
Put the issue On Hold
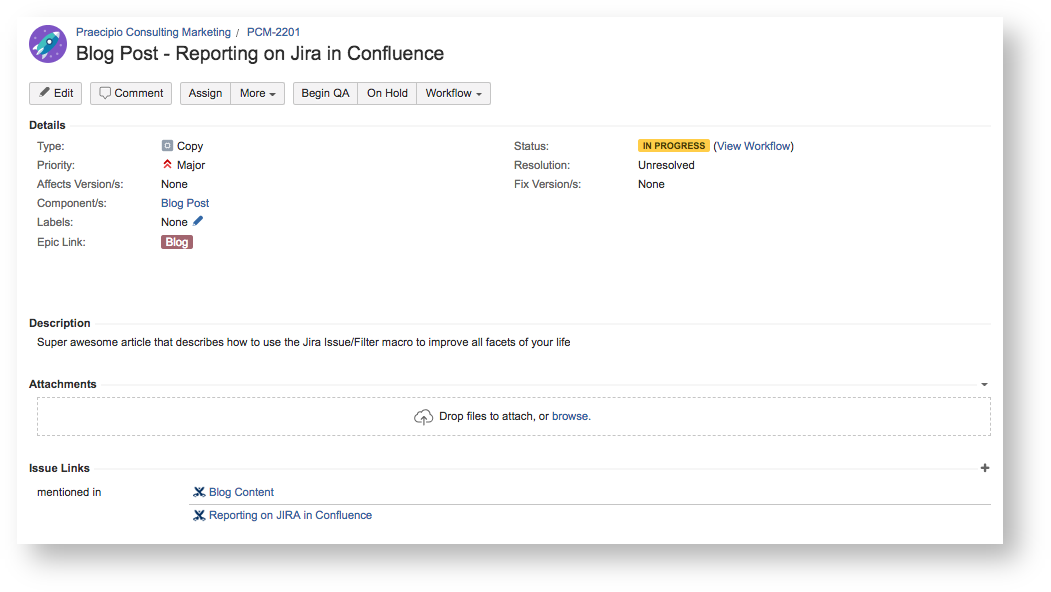click(387, 93)
